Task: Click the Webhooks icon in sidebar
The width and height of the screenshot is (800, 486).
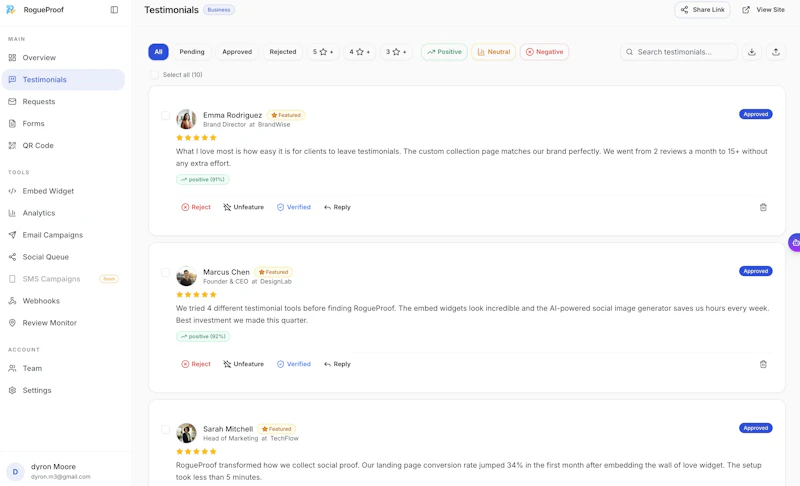Action: (12, 301)
